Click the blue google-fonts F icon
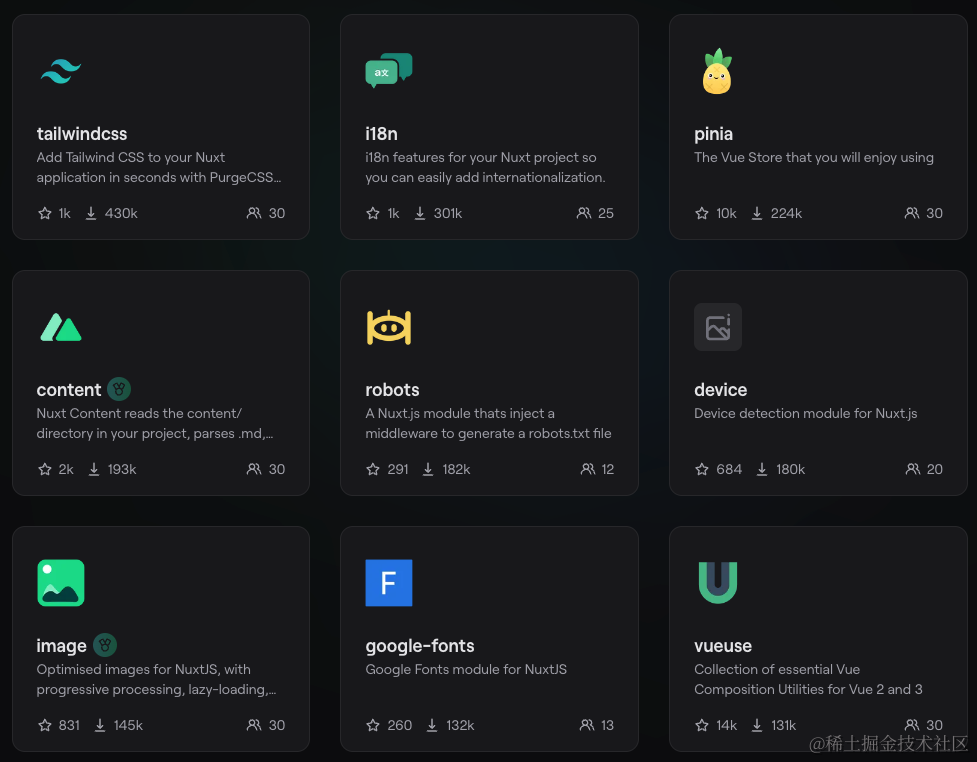The image size is (977, 762). click(388, 583)
